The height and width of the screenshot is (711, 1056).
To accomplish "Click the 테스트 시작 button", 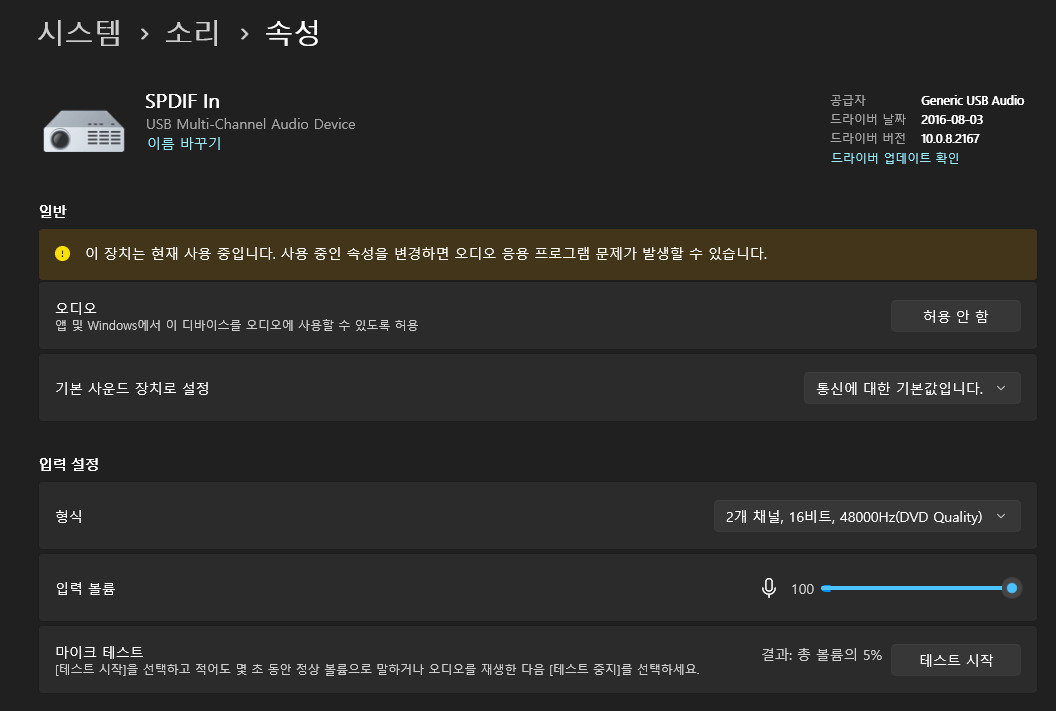I will (956, 661).
